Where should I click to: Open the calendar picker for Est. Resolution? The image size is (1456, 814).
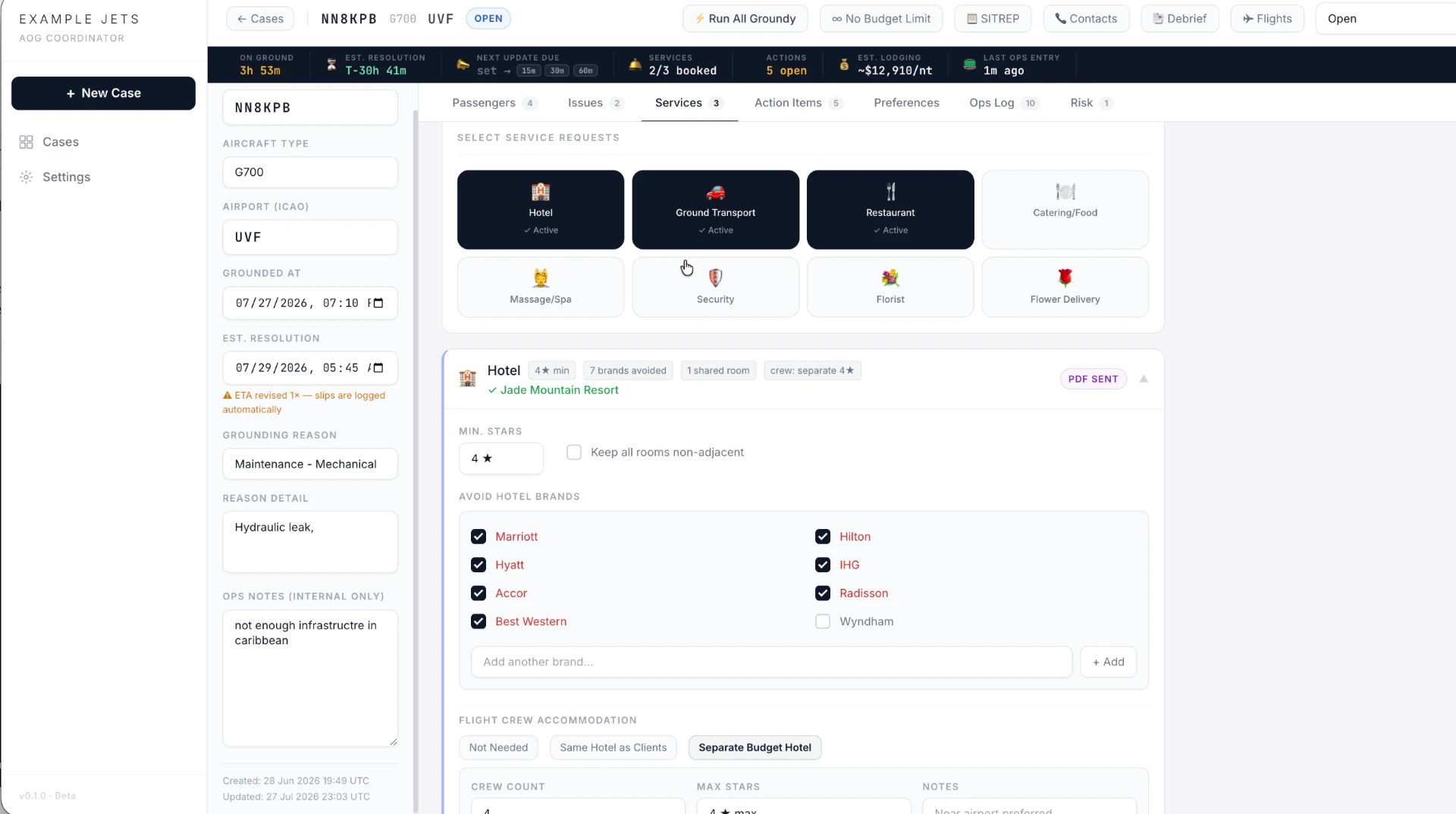coord(378,368)
